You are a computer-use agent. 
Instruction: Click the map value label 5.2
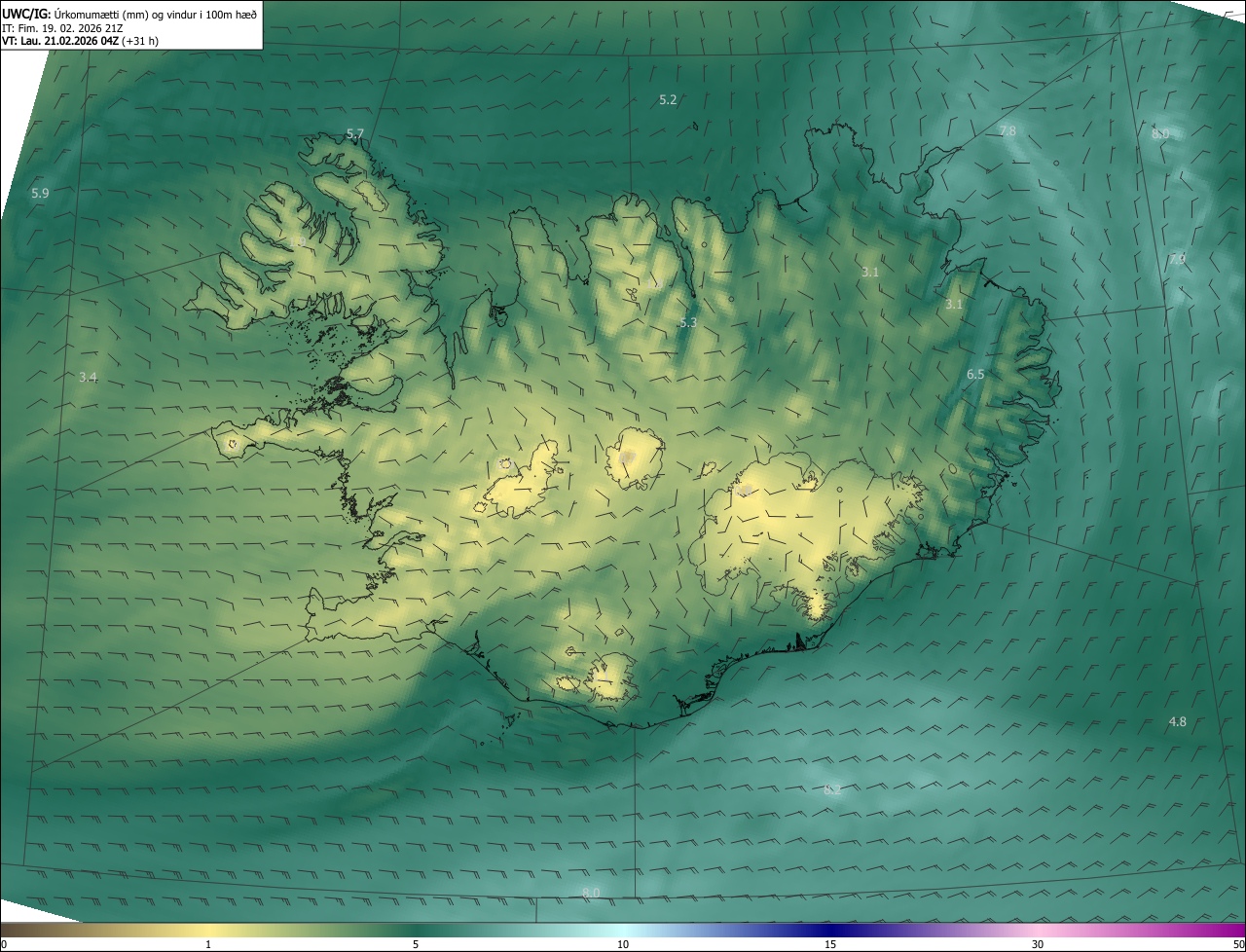click(668, 99)
